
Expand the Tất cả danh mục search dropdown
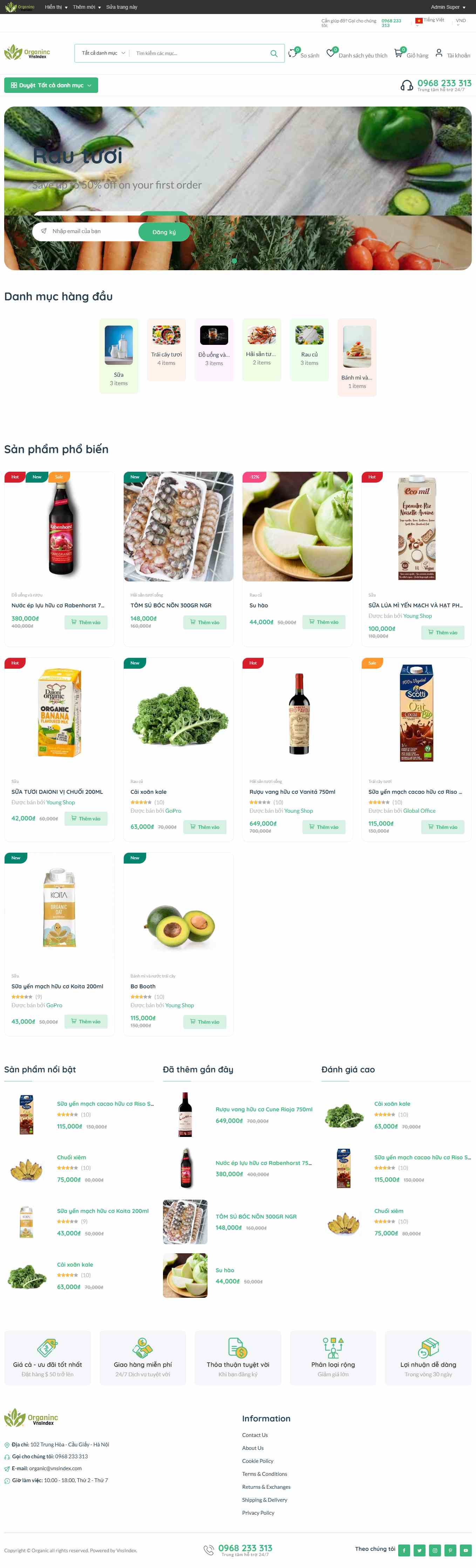[x=103, y=54]
